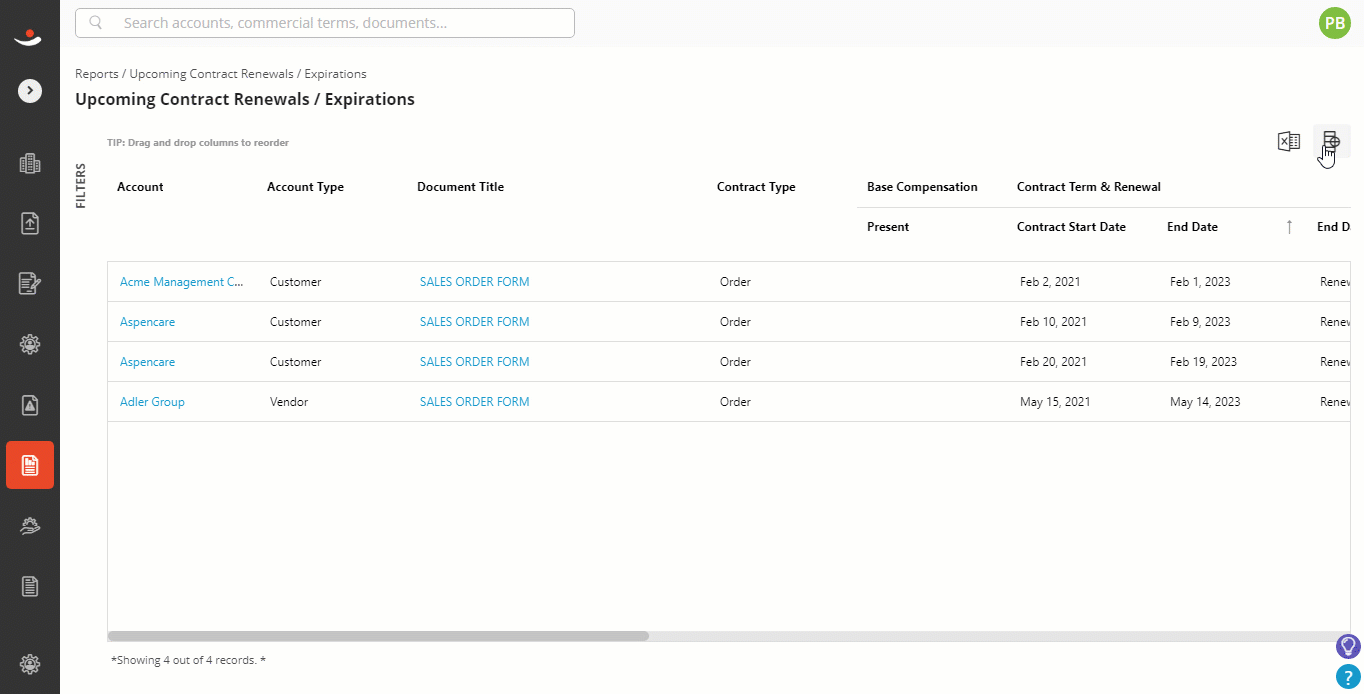The image size is (1364, 694).
Task: Click the horizontal scrollbar thumb under the table
Action: click(x=378, y=636)
